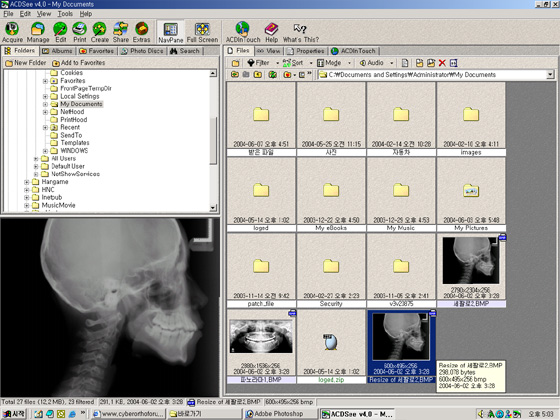Expand the Hargame folder node
Screen dimensions: 560x420
(x=27, y=182)
